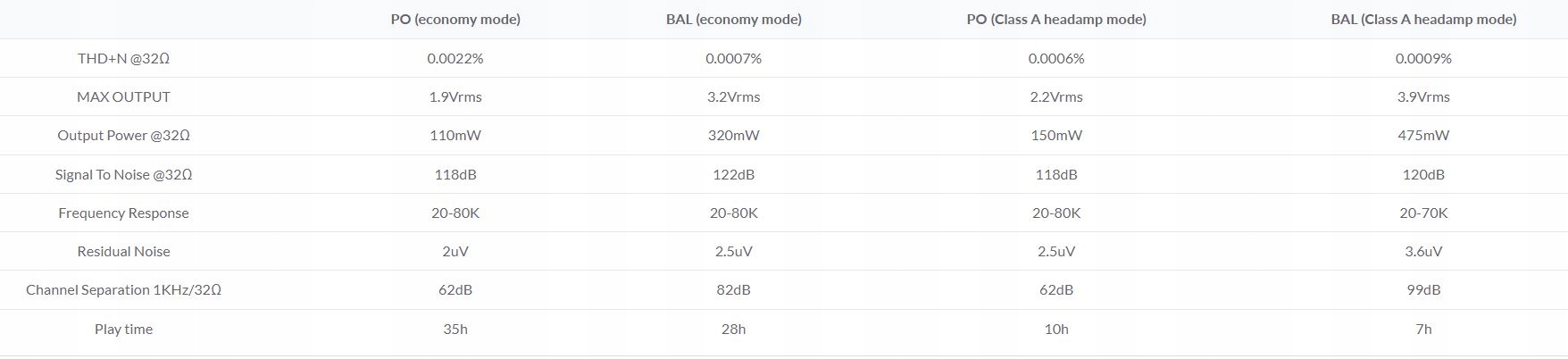Viewport: 1568px width, 359px height.
Task: Click the PO (economy mode) column header
Action: pos(455,19)
